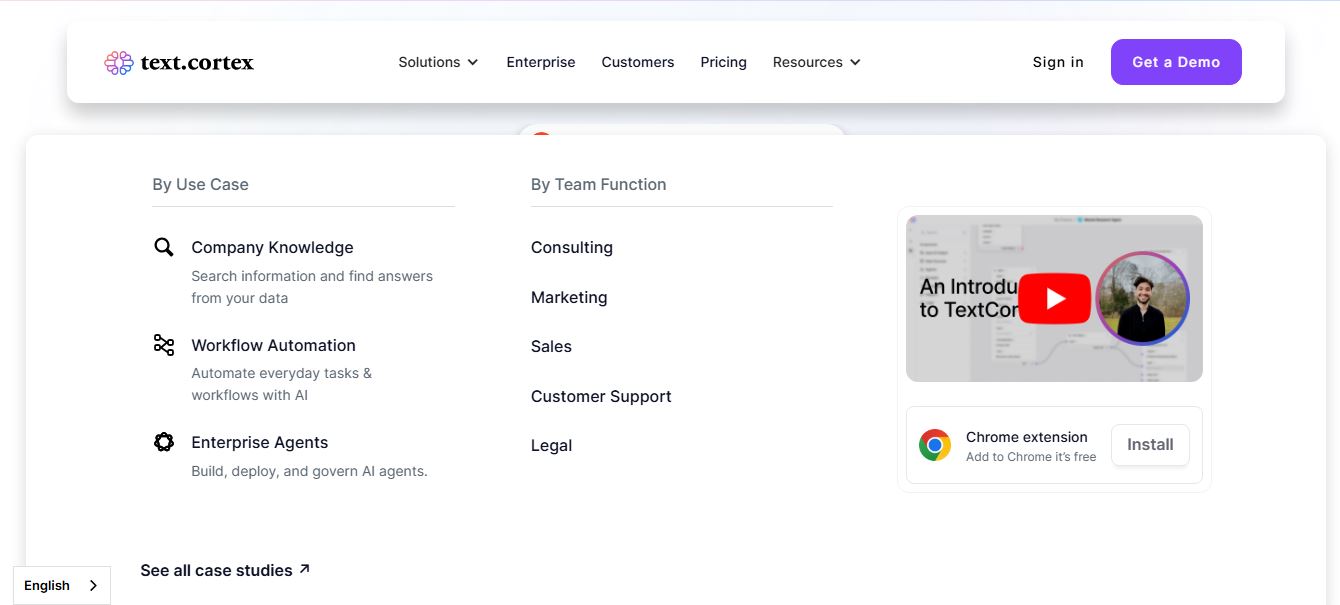Screen dimensions: 1340x605
Task: Expand the Resources menu chevron
Action: pos(855,62)
